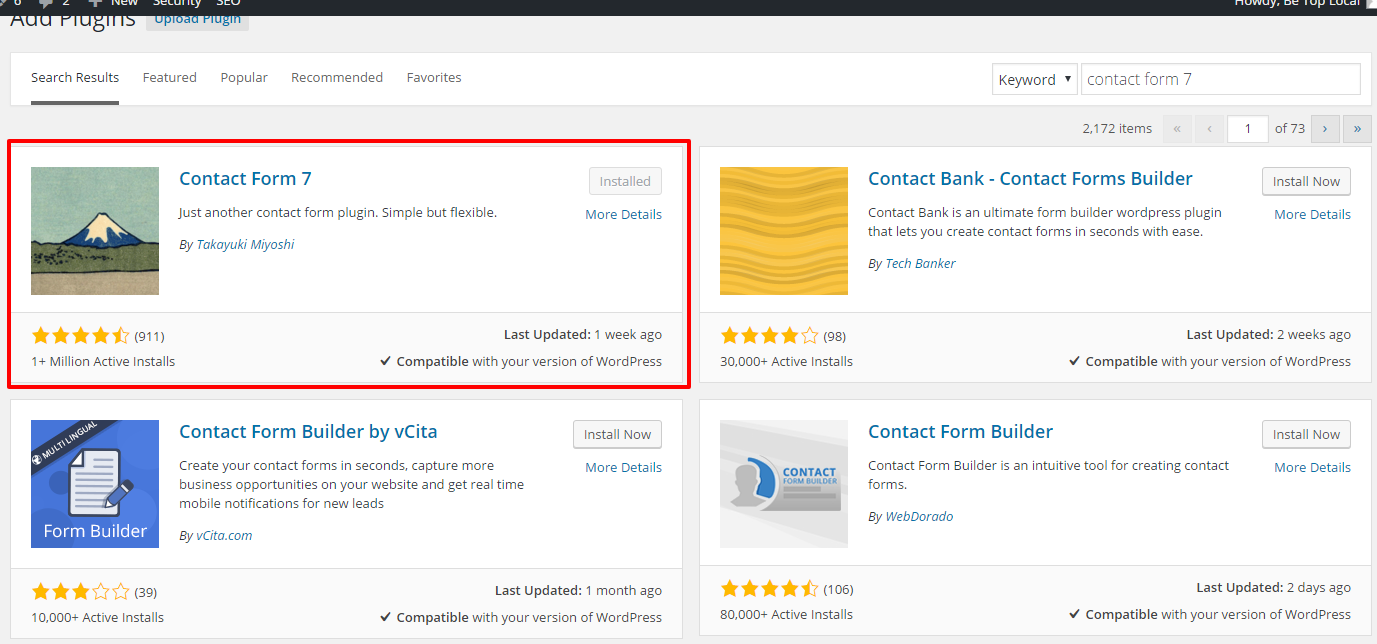The width and height of the screenshot is (1377, 644).
Task: Click the Contact Bank star rating
Action: (769, 336)
